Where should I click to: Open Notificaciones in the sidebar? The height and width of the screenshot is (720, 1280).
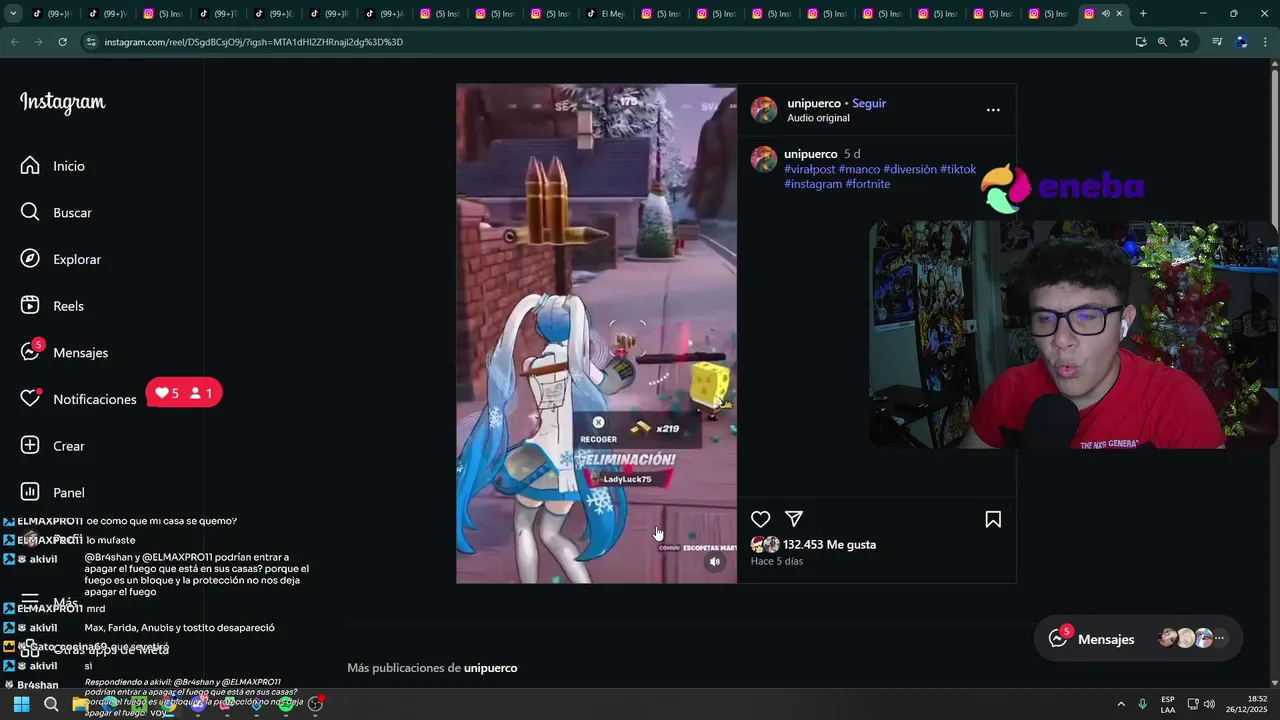tap(94, 399)
